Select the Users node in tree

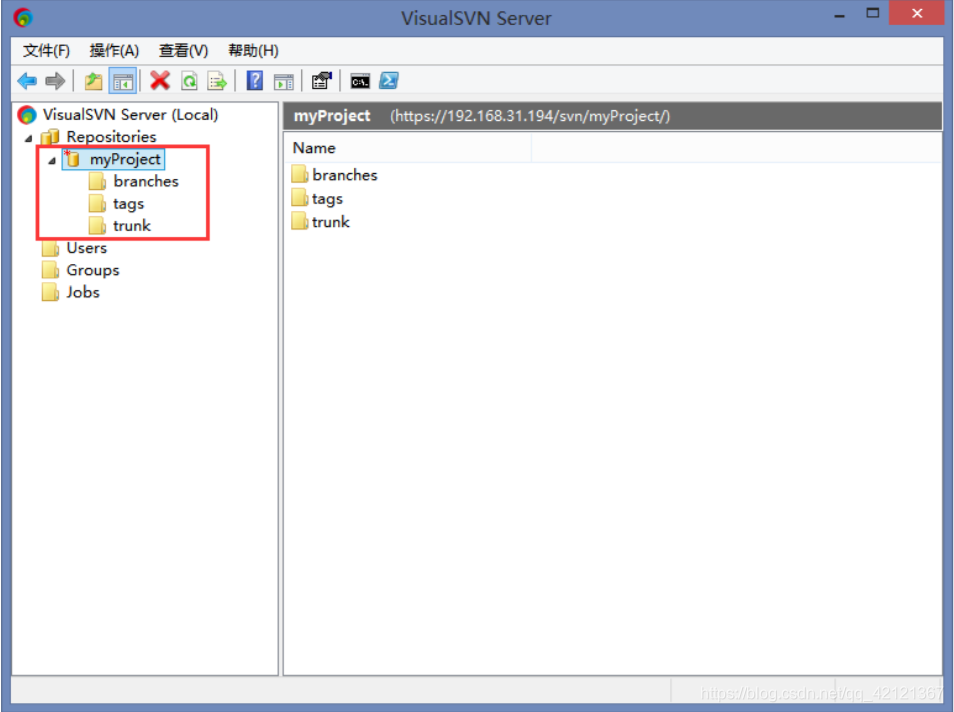[x=86, y=248]
